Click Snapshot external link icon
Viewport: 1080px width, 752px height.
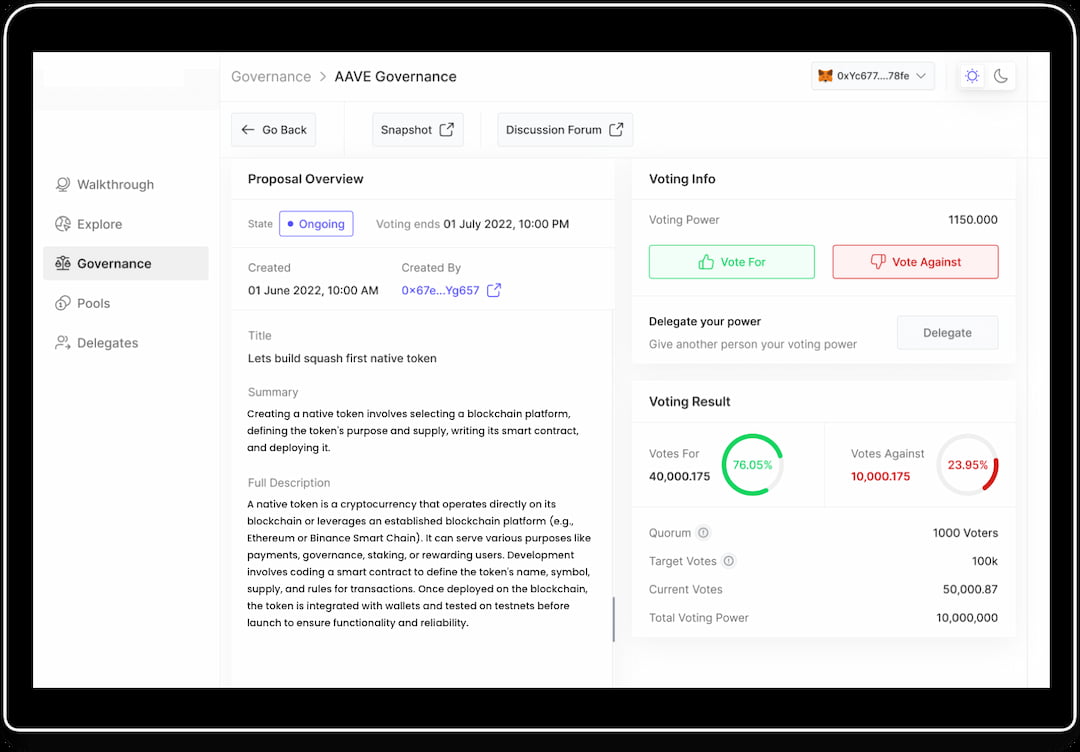(447, 129)
